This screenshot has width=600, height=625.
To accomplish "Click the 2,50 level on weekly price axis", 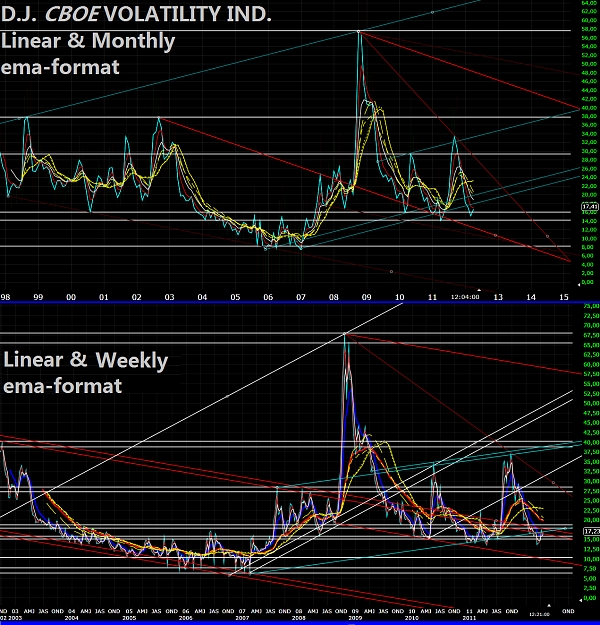I will (x=592, y=588).
